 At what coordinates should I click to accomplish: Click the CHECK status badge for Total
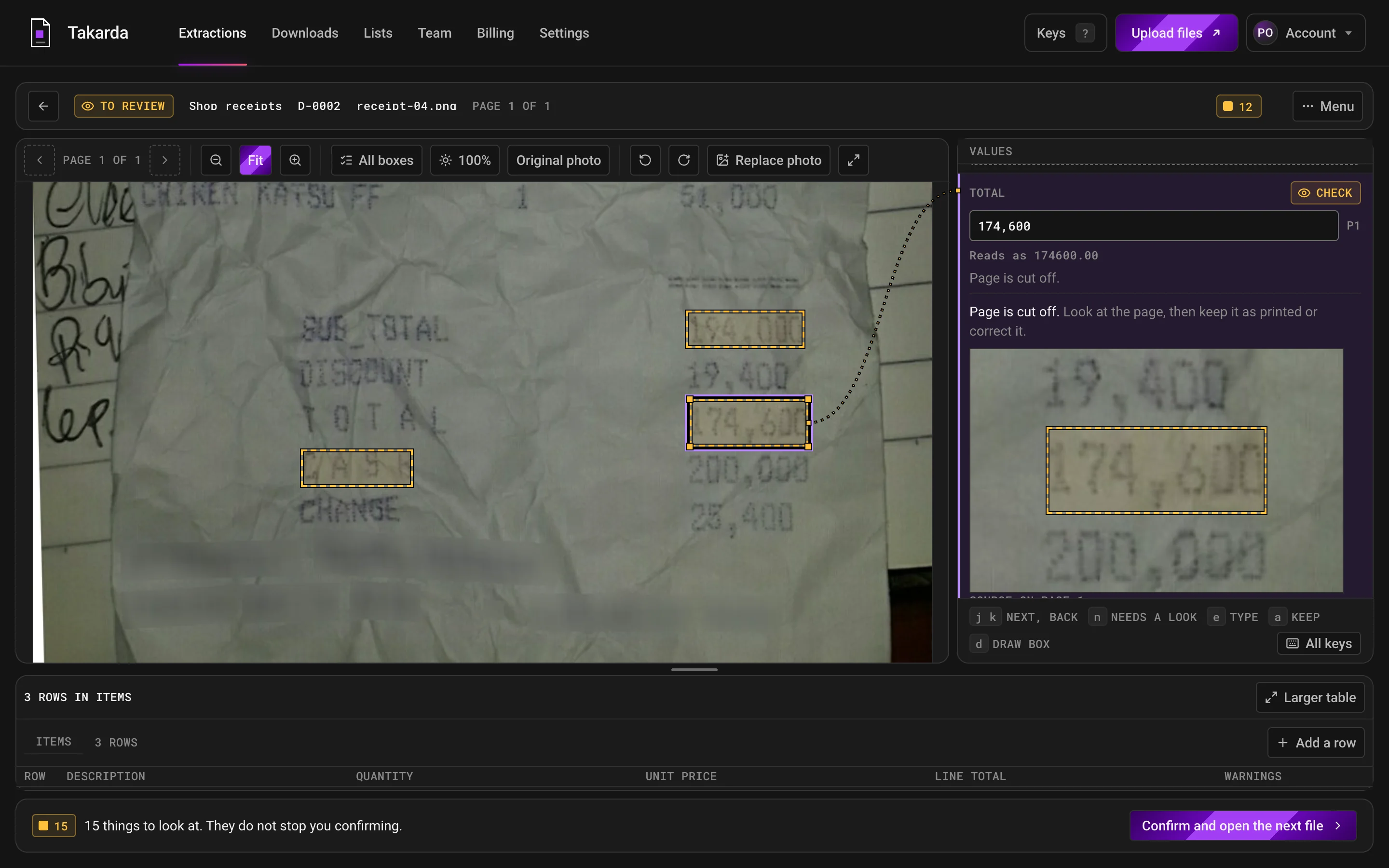(x=1325, y=193)
